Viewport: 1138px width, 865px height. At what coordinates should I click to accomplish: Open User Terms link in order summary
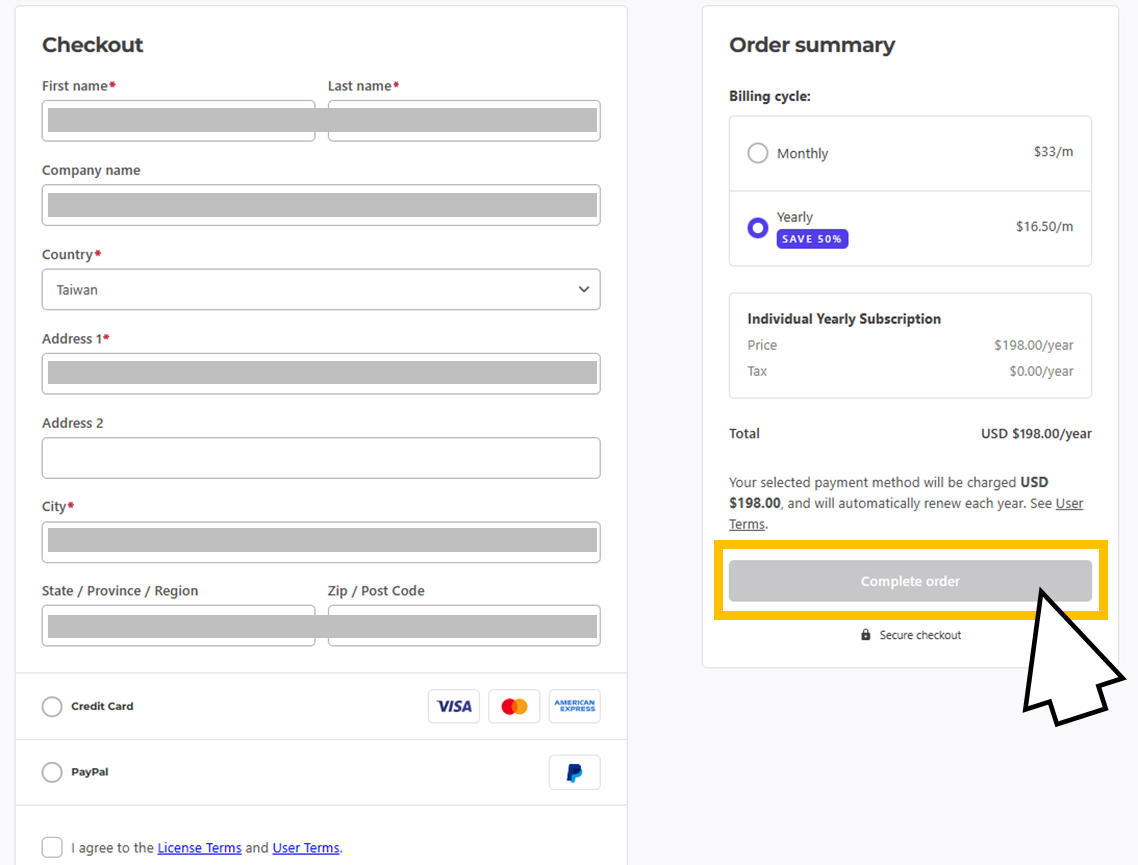[906, 514]
